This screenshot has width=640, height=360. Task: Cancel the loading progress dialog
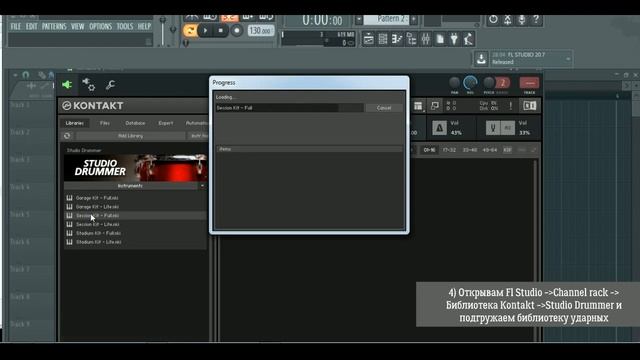coord(384,108)
